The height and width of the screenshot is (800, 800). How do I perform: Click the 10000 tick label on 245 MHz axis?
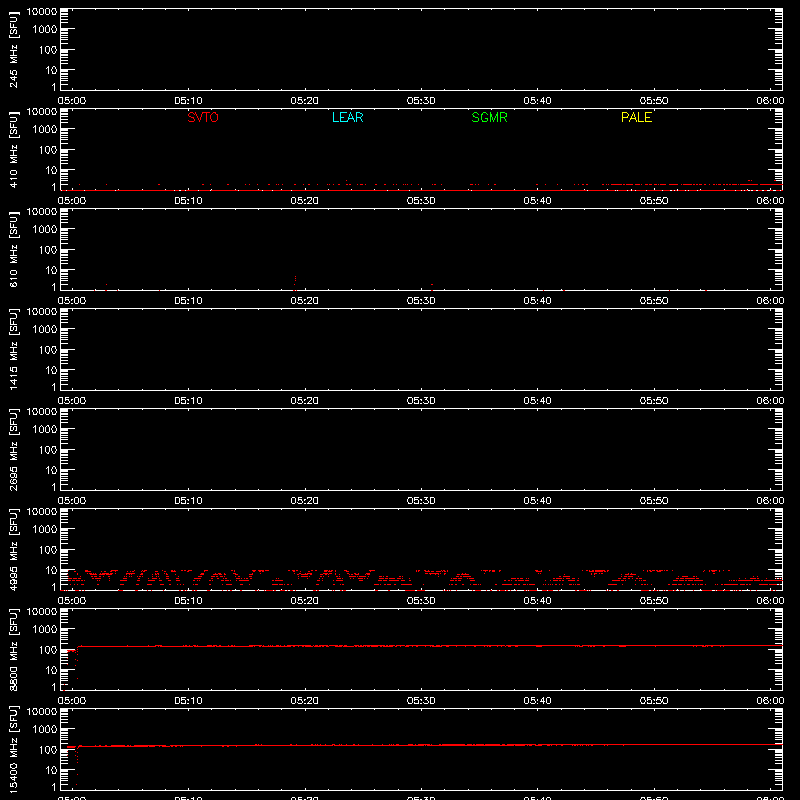42,12
